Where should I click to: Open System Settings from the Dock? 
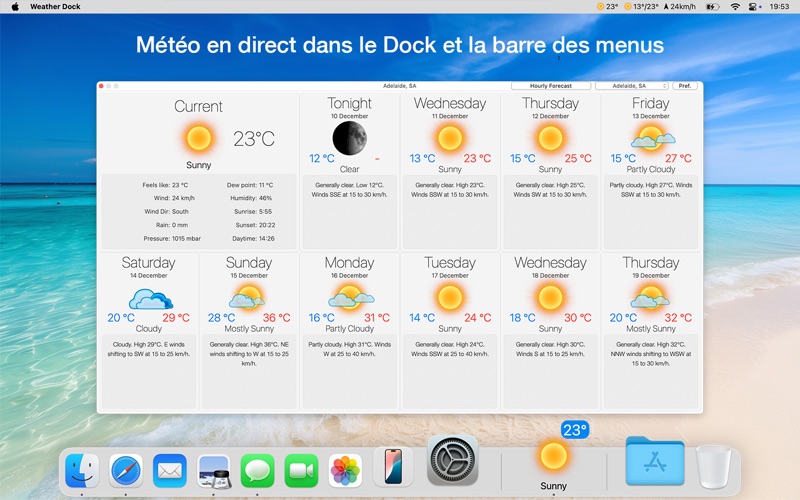pos(453,461)
